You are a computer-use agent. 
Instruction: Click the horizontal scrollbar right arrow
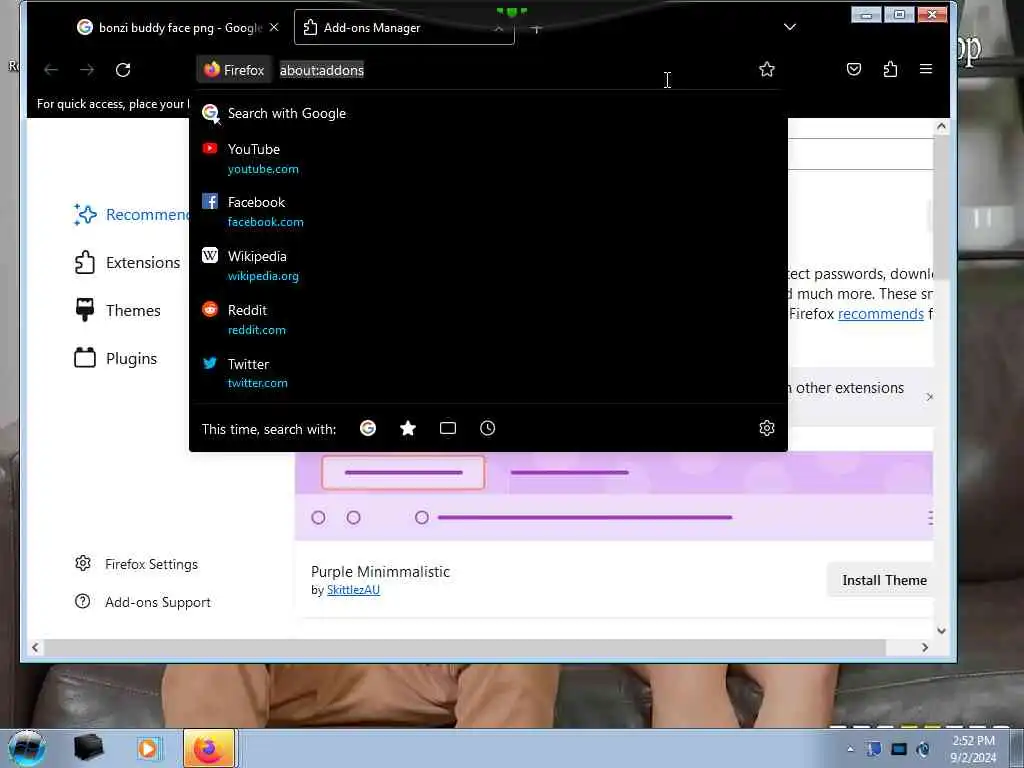tap(925, 647)
